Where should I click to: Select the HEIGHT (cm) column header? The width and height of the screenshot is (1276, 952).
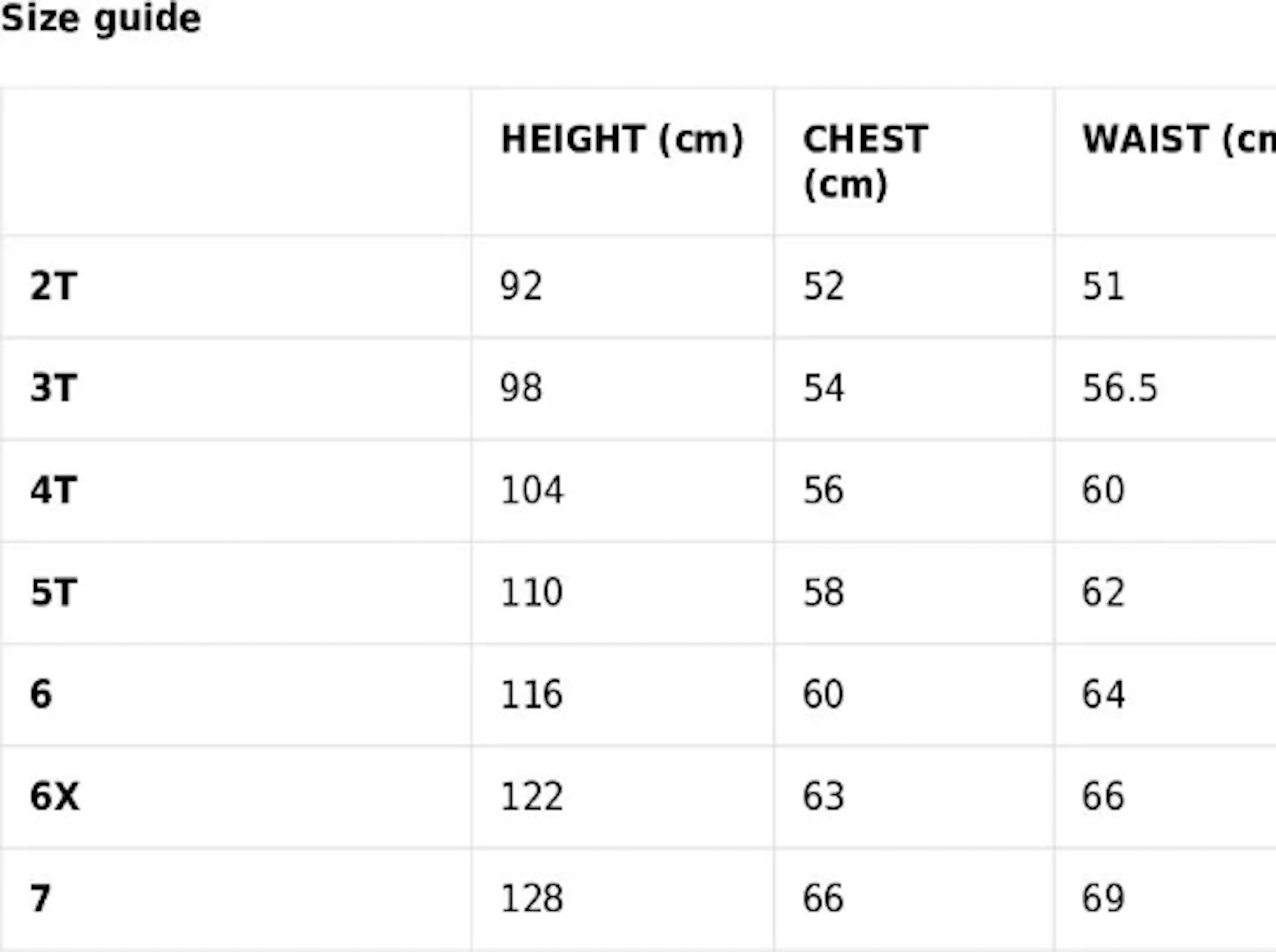[x=622, y=140]
